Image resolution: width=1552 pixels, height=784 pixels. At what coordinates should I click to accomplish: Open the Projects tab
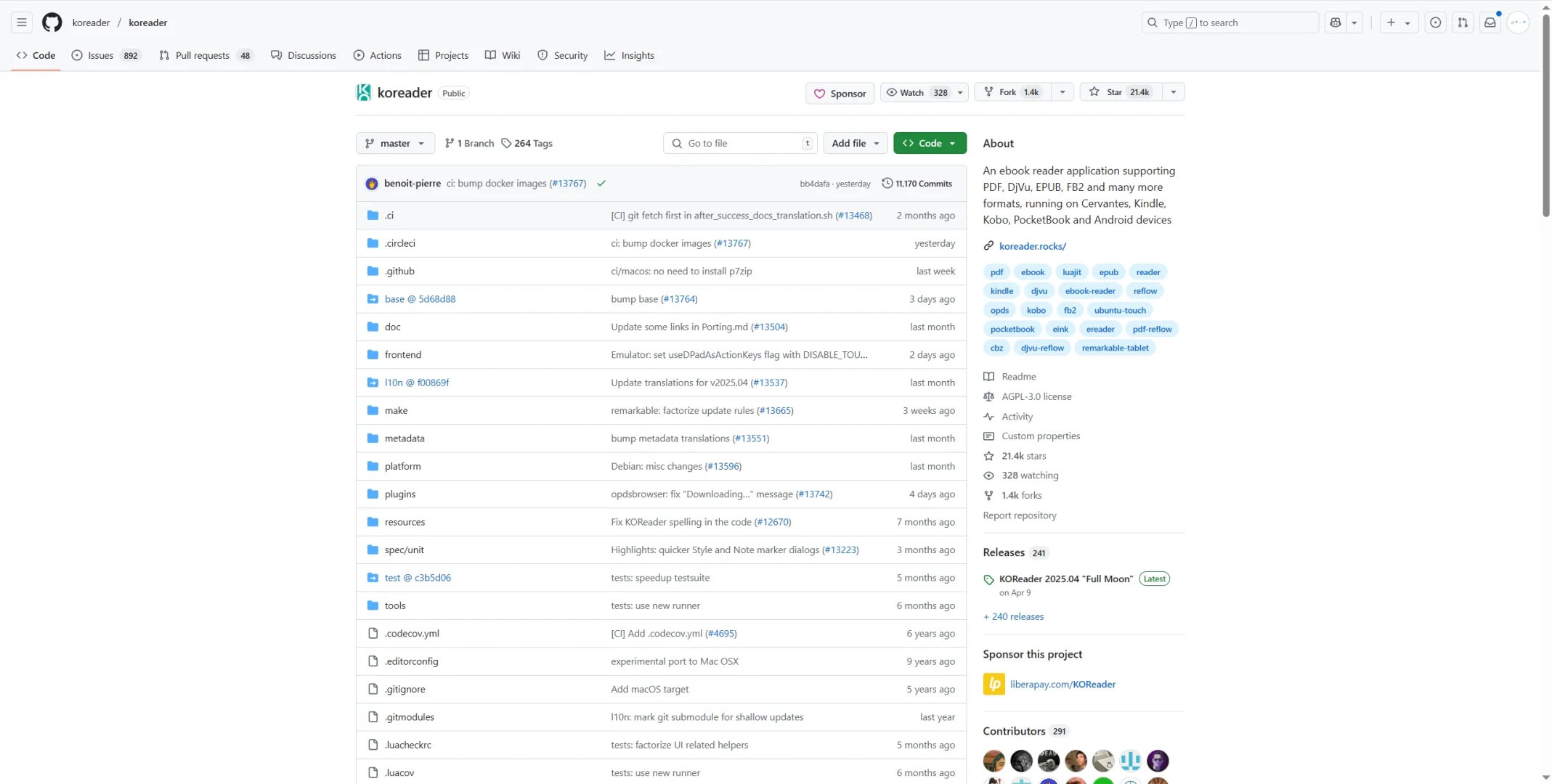(443, 55)
